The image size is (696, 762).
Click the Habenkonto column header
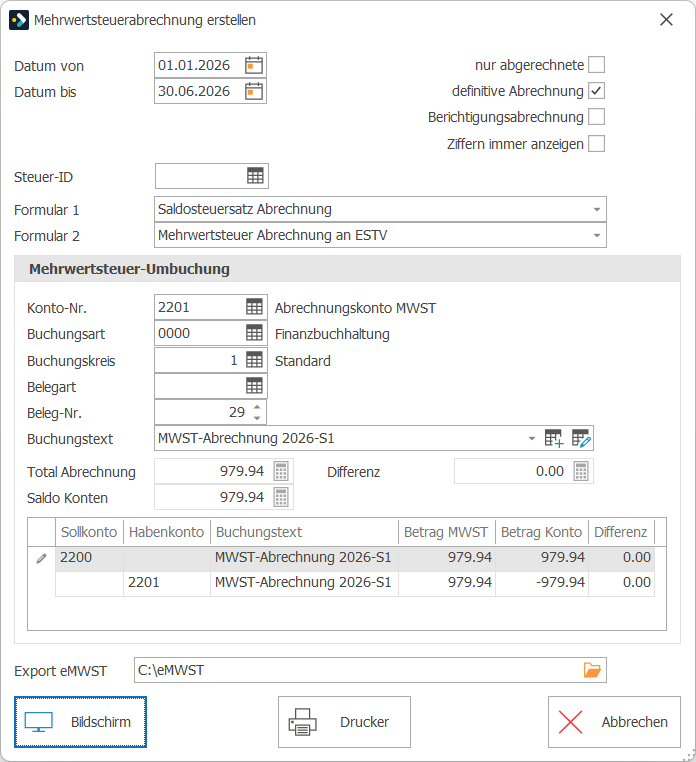167,532
